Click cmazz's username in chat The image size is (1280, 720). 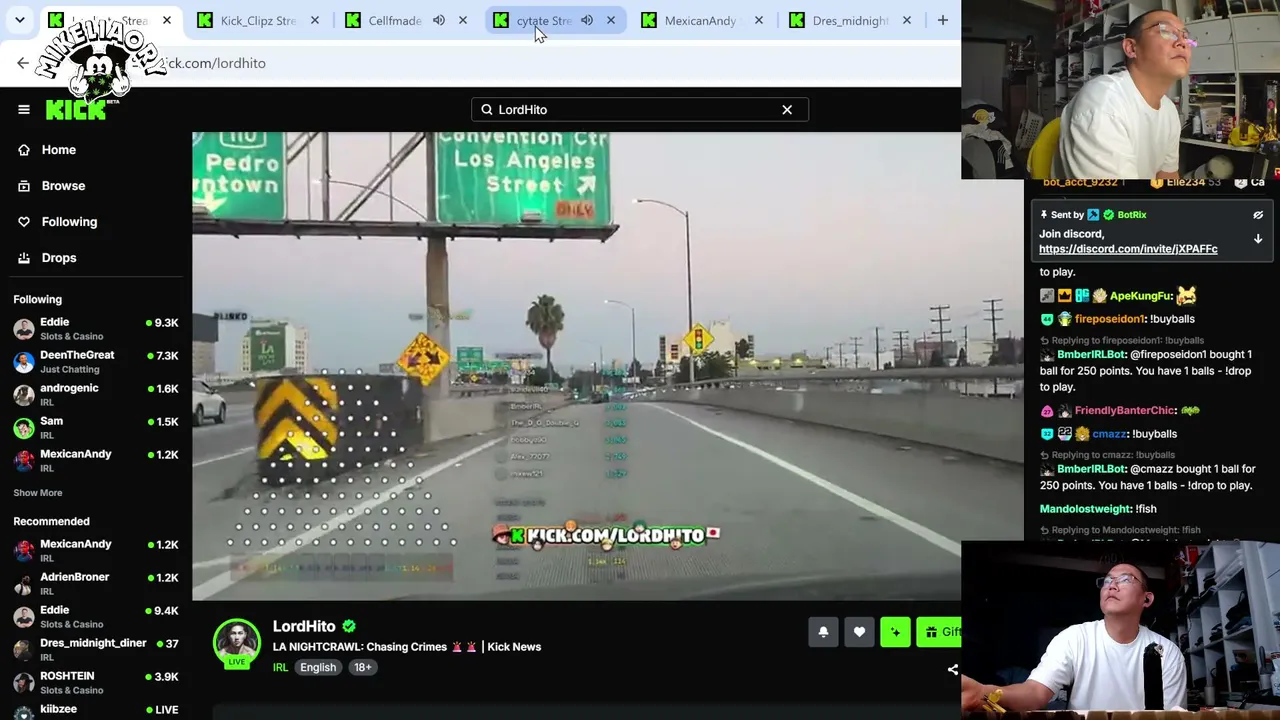click(x=1109, y=434)
